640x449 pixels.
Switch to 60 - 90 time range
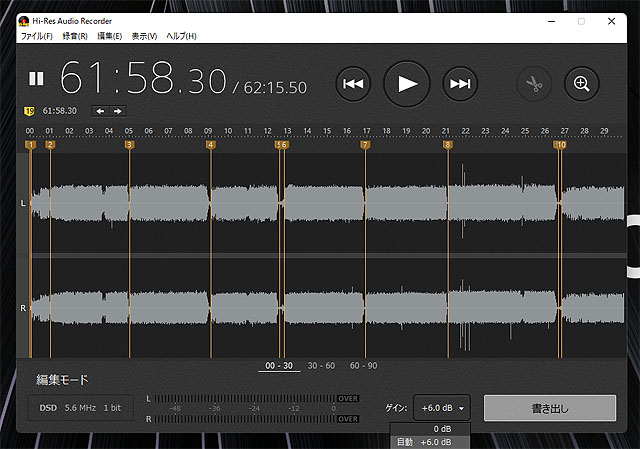(x=364, y=366)
